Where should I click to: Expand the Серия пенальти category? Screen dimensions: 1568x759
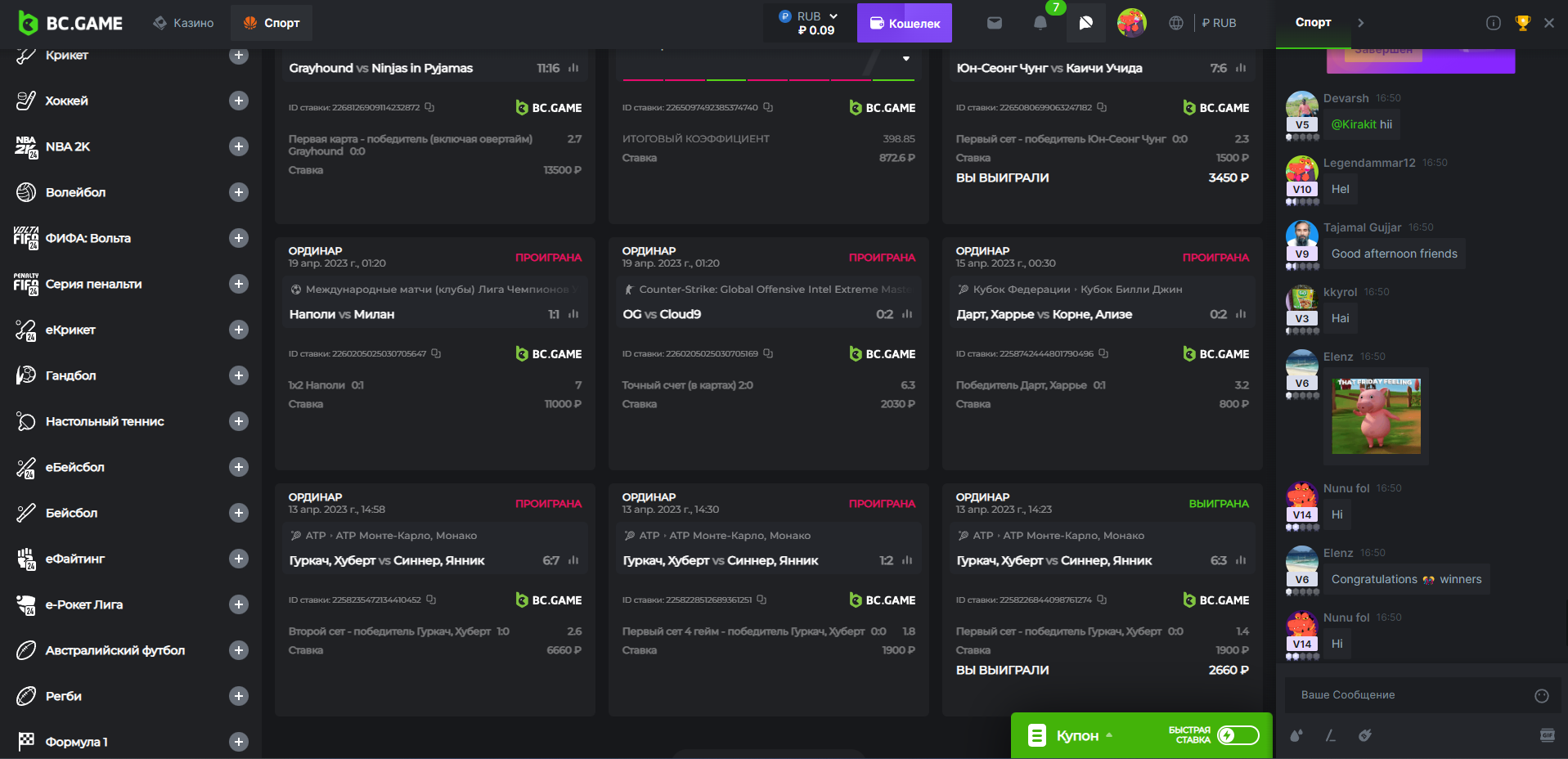point(239,284)
